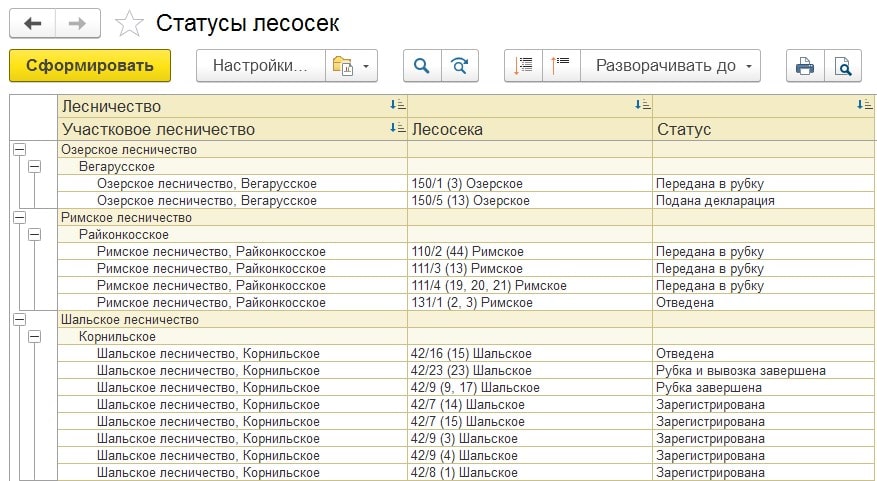Click the find next search icon
Screen dimensions: 877x481
coord(460,66)
